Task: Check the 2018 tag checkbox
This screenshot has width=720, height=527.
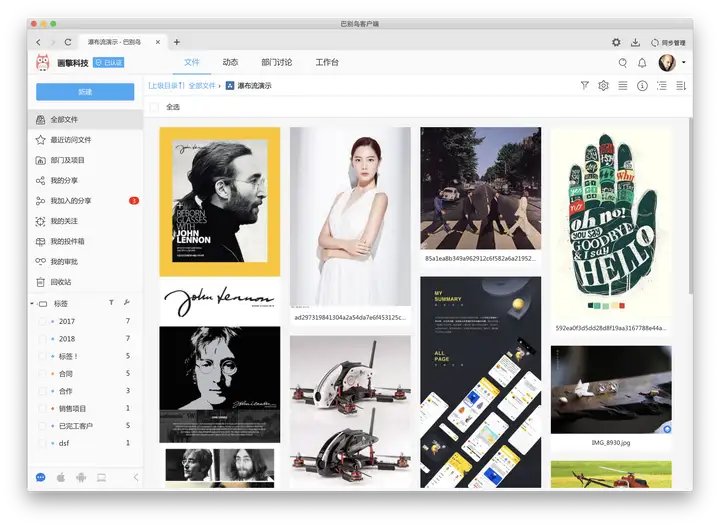Action: coord(42,339)
